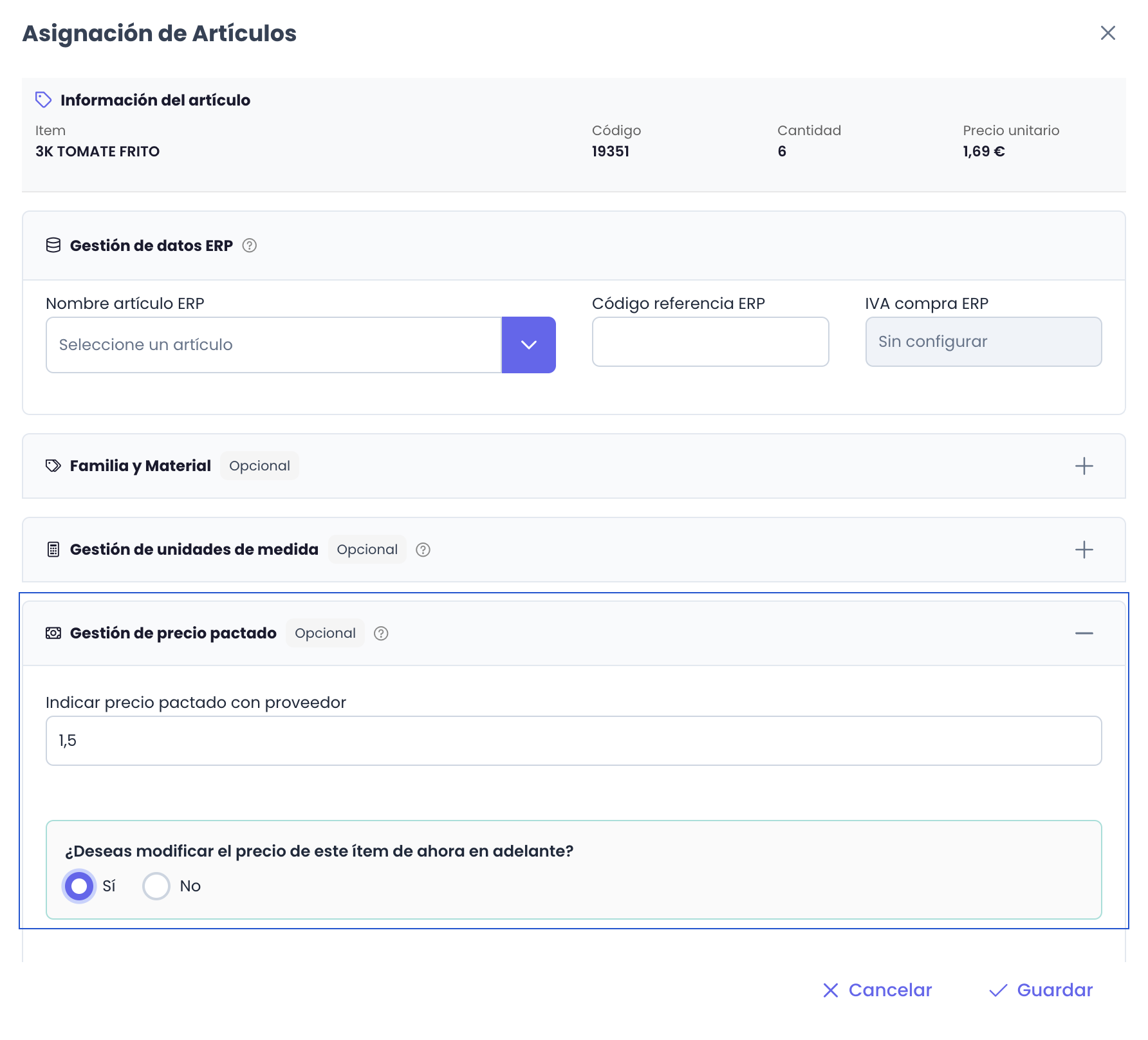1148x1040 pixels.
Task: Click help icon beside Gestión de precio pactado
Action: click(x=381, y=633)
